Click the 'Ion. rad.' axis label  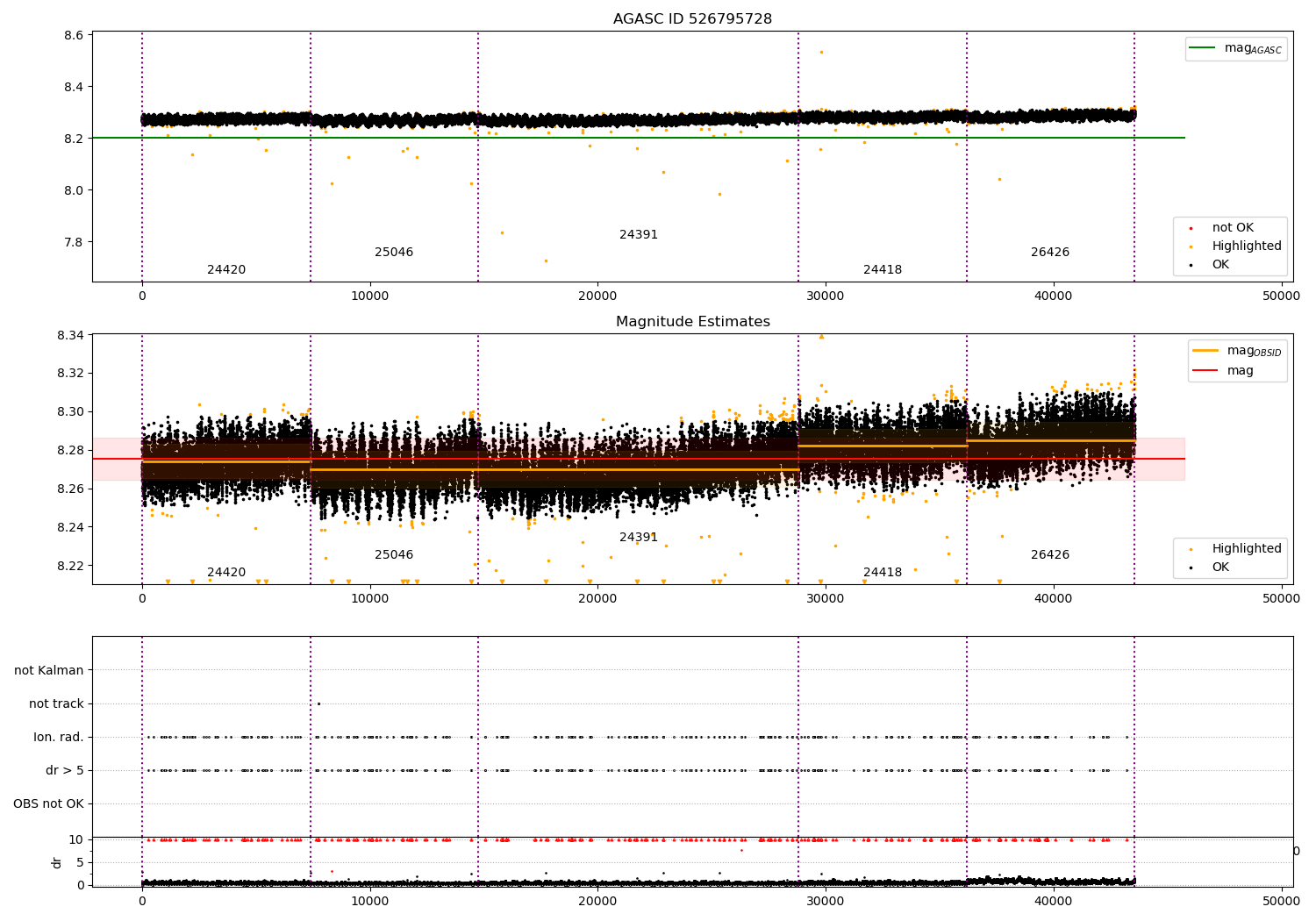pos(59,738)
